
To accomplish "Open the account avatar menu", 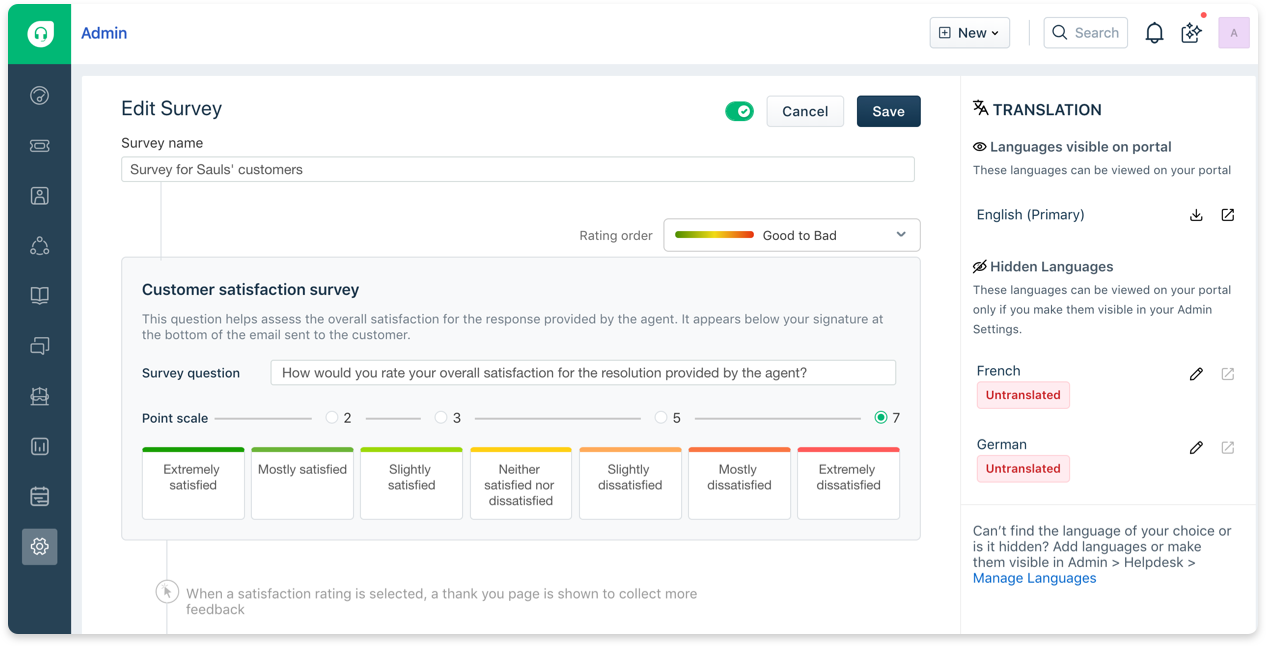I will click(x=1234, y=32).
